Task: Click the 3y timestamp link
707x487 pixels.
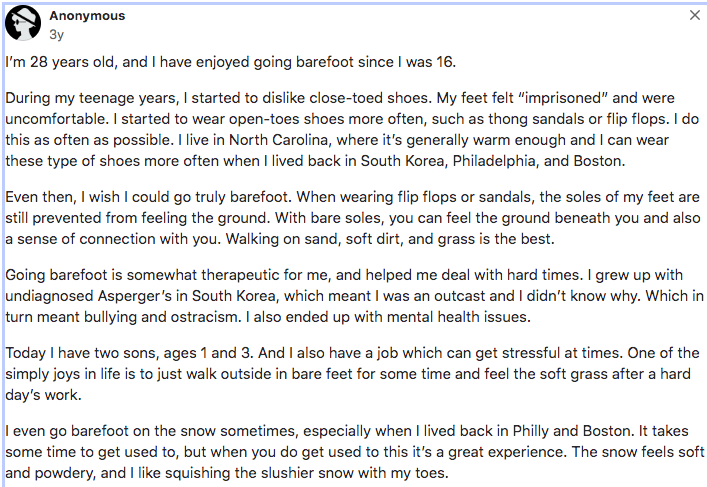Action: pos(56,35)
